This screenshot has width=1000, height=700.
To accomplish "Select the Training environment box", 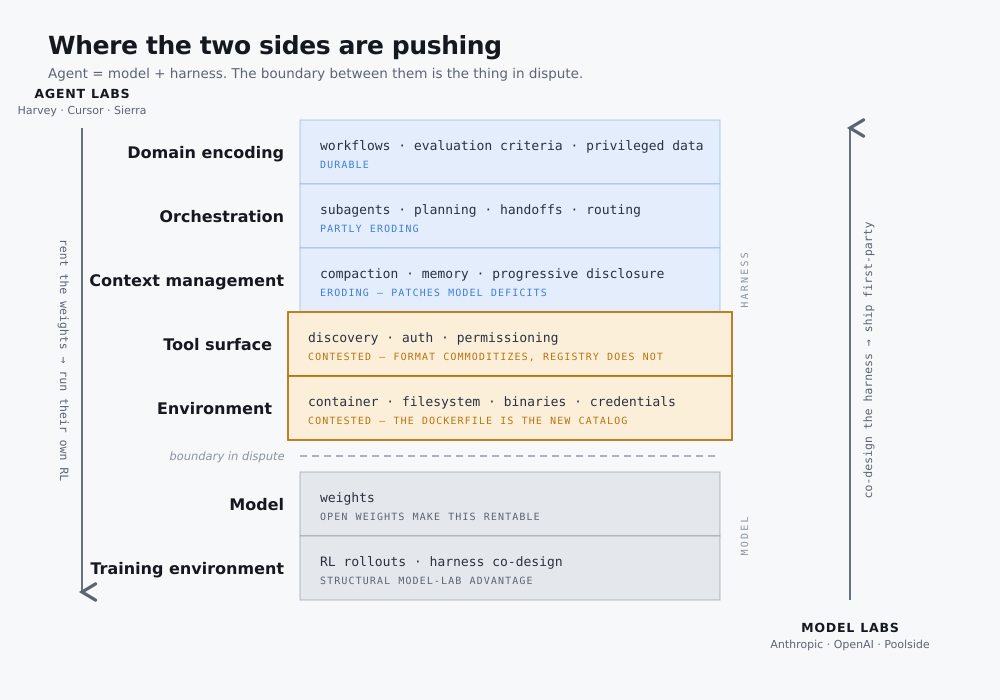I will coord(510,568).
